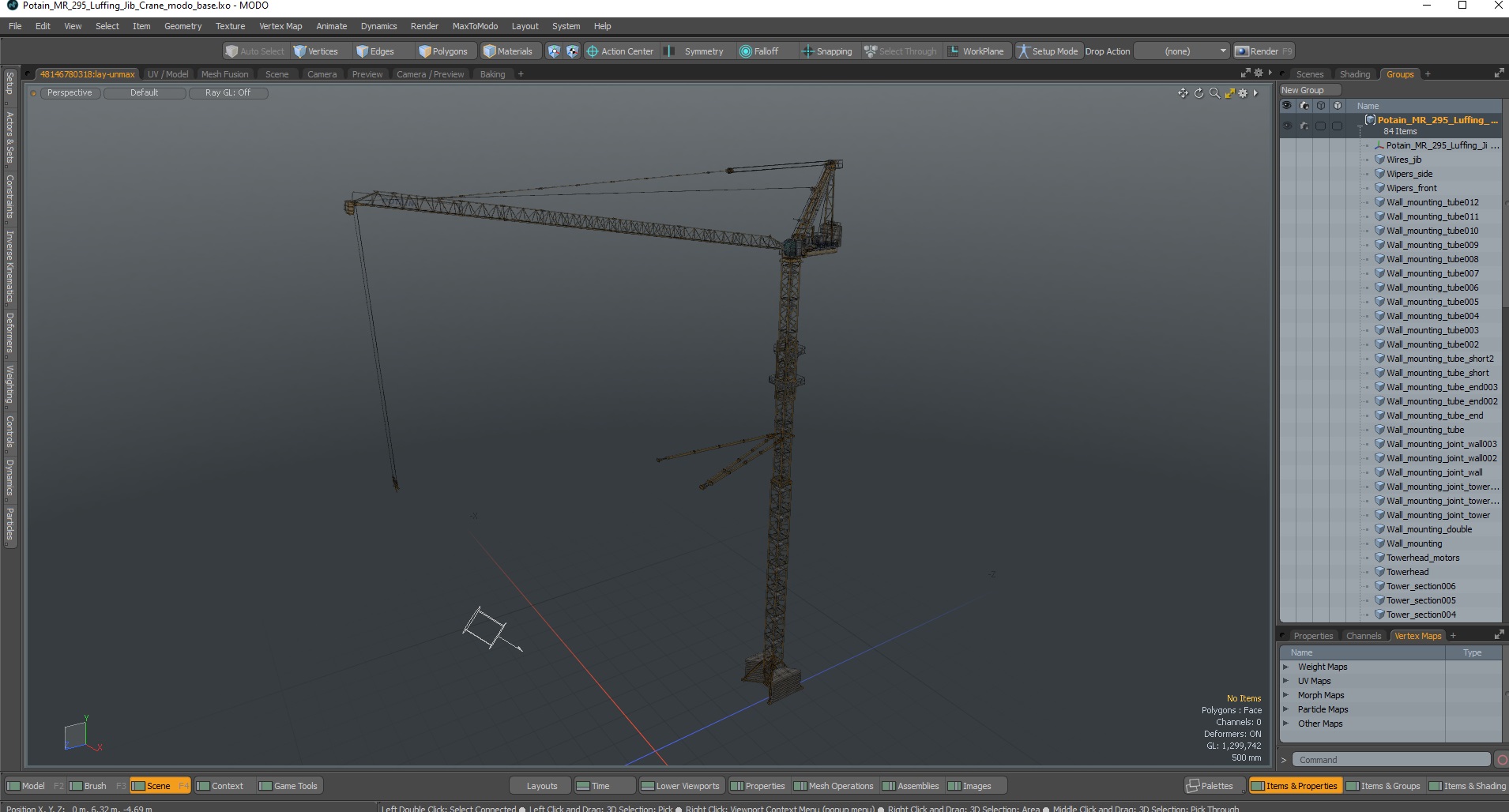The width and height of the screenshot is (1509, 812).
Task: Open the Mesh Operations panel
Action: [x=834, y=786]
